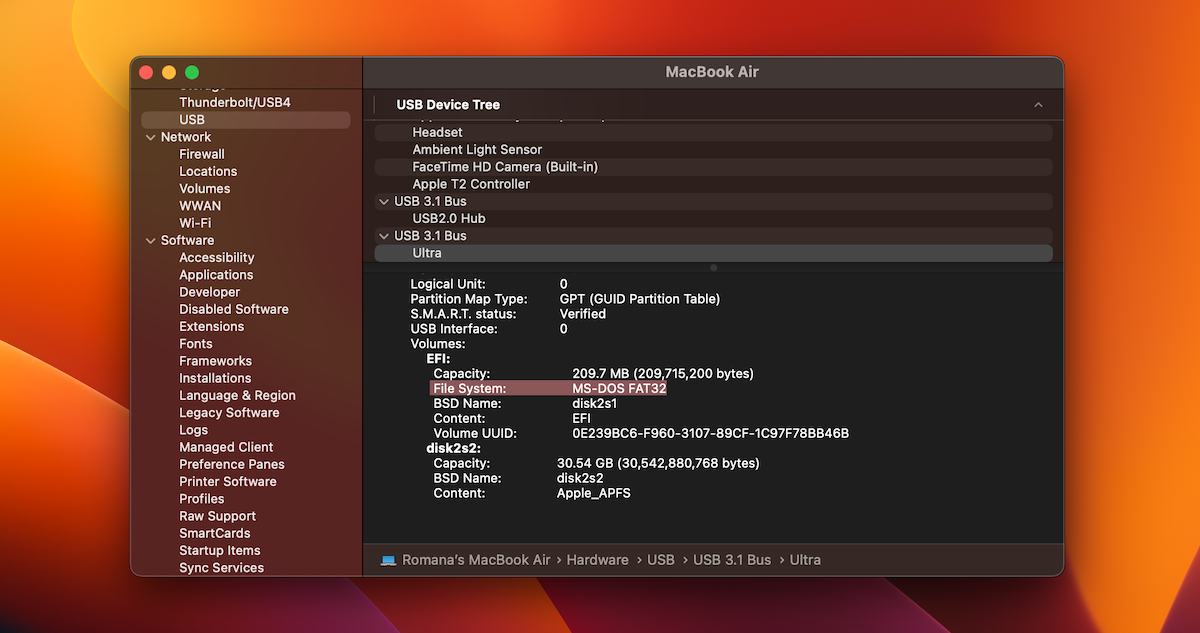
Task: Select FaceTime HD Camera (Built-in) row
Action: 713,167
